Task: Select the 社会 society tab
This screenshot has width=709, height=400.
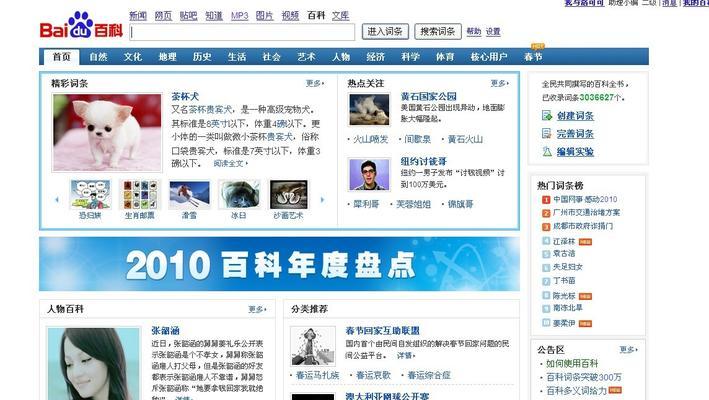Action: 272,57
